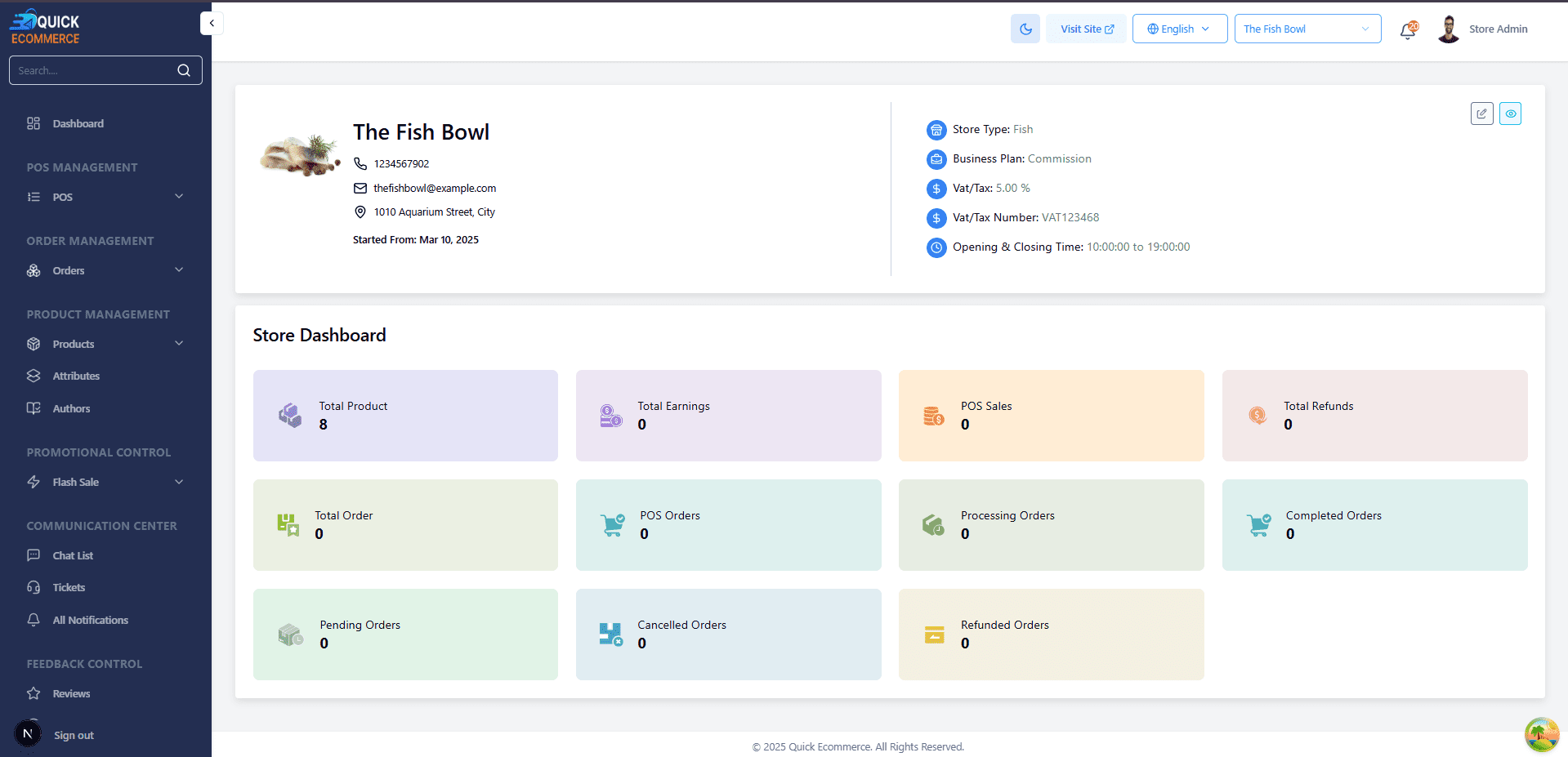This screenshot has width=1568, height=757.
Task: Expand the Orders sidebar section
Action: [105, 270]
